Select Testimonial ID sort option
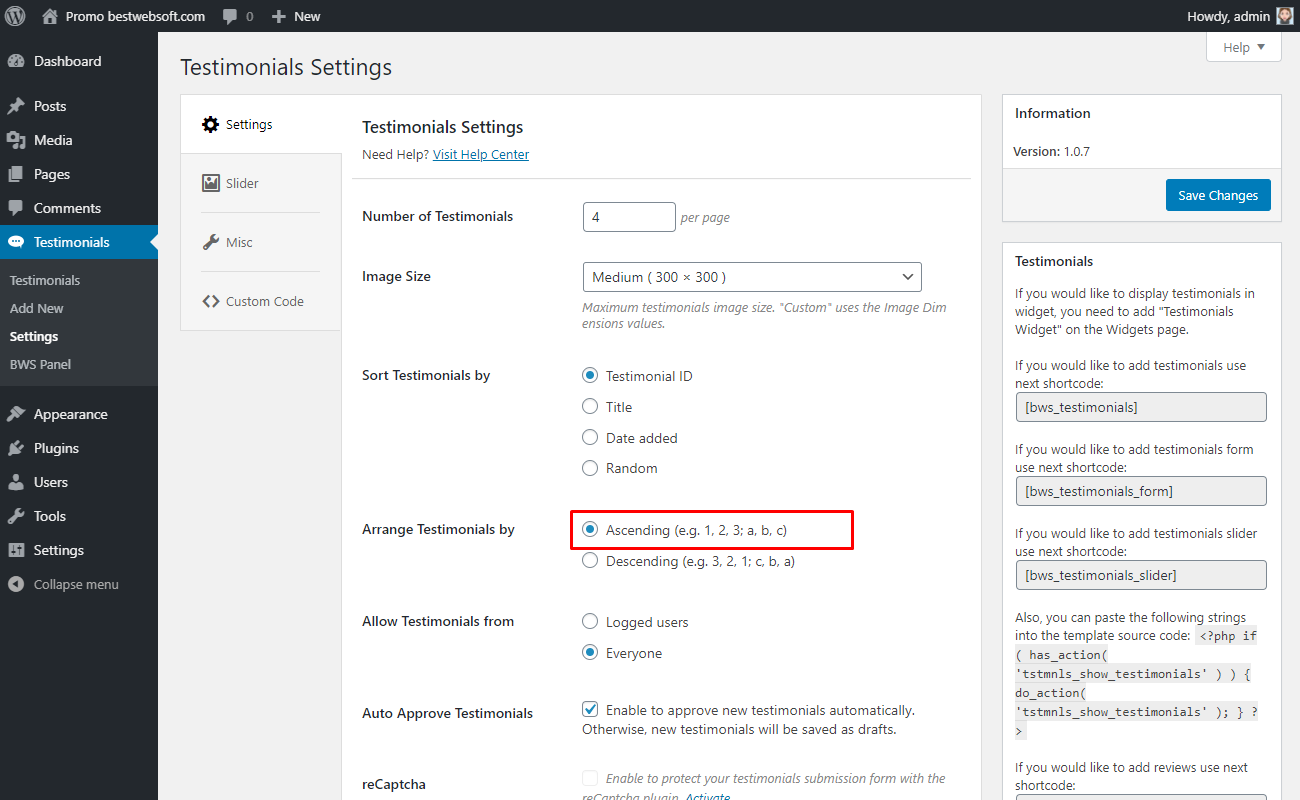The height and width of the screenshot is (800, 1300). (x=590, y=376)
